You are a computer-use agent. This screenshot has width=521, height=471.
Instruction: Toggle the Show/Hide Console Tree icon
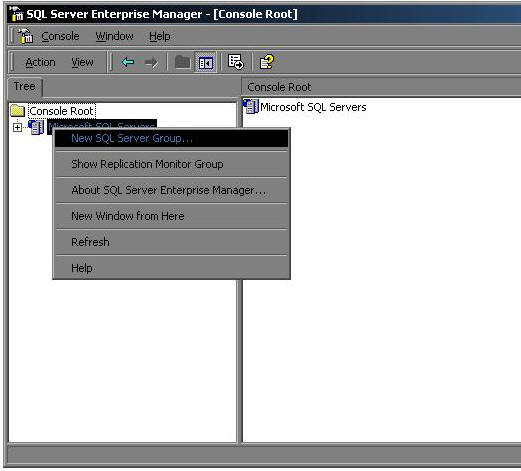click(x=205, y=63)
